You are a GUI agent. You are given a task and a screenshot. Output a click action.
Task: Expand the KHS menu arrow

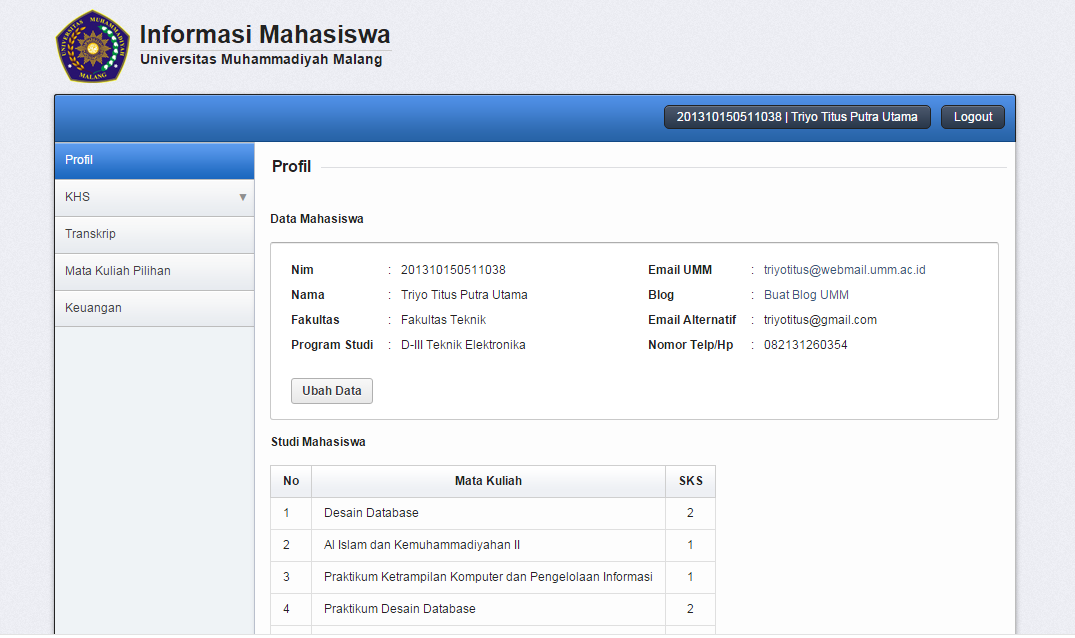tap(243, 197)
